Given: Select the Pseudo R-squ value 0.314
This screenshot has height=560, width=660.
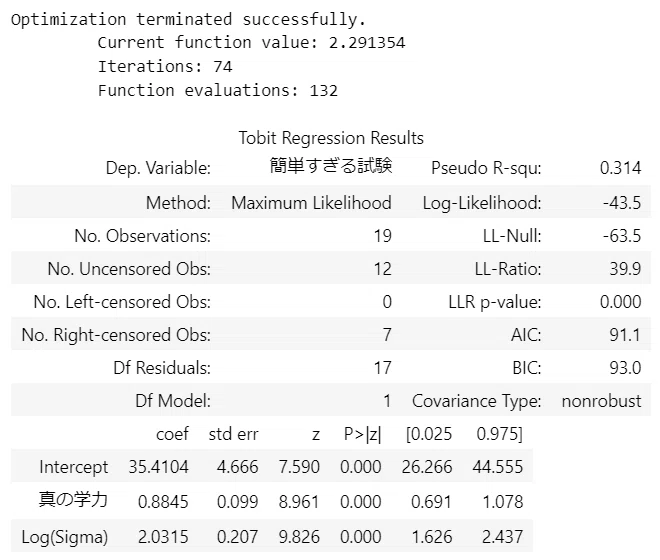Looking at the screenshot, I should 620,168.
